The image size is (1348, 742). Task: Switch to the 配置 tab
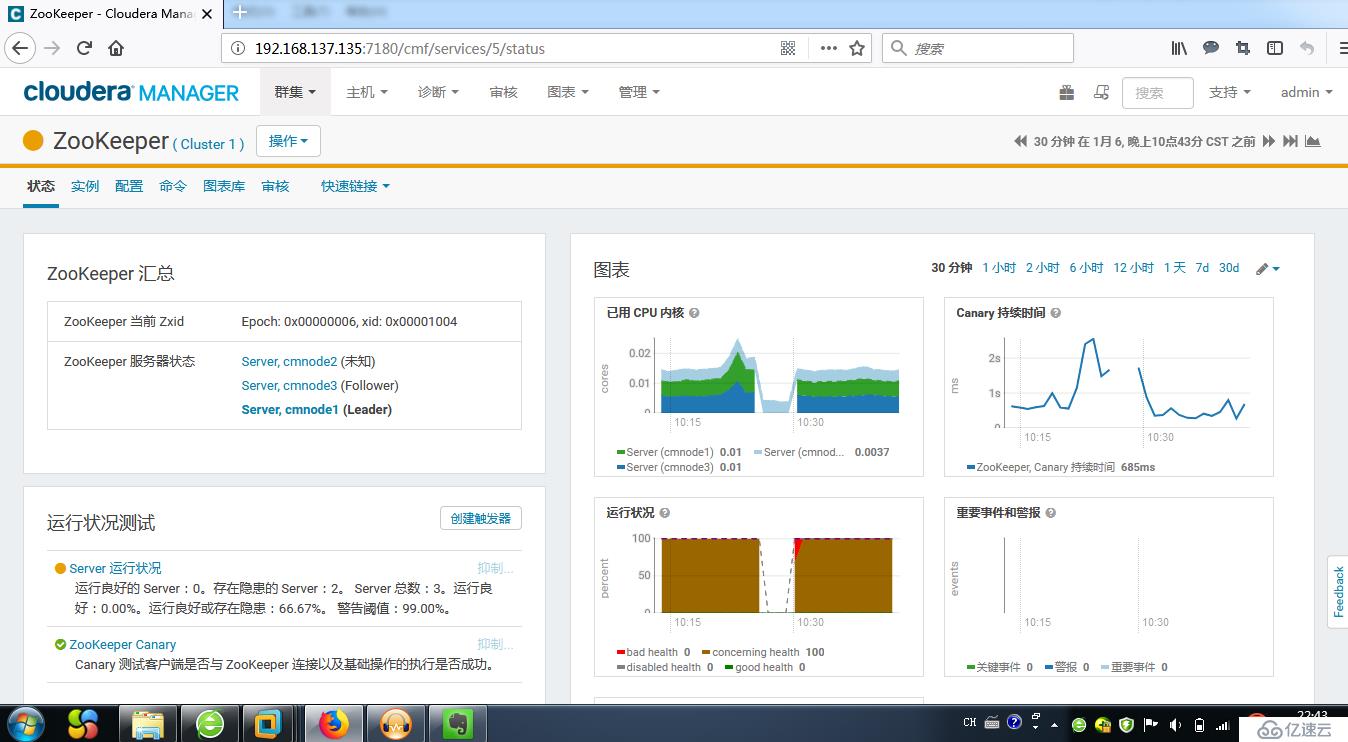pyautogui.click(x=129, y=186)
